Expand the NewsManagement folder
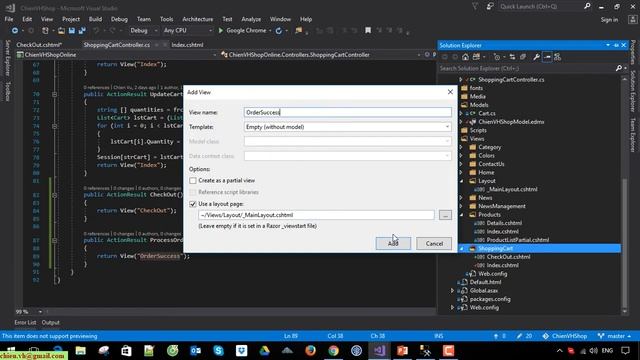The height and width of the screenshot is (360, 640). pyautogui.click(x=461, y=206)
